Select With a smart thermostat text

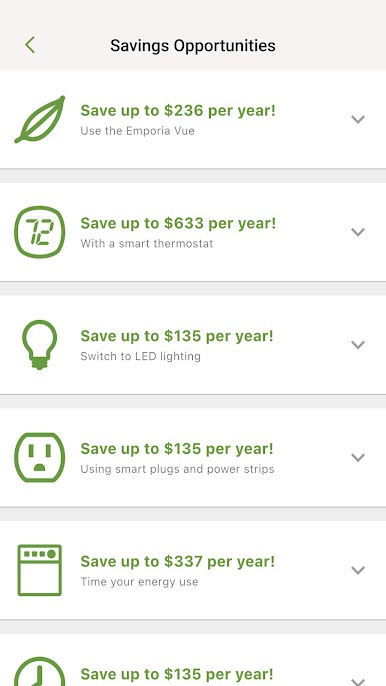point(147,243)
